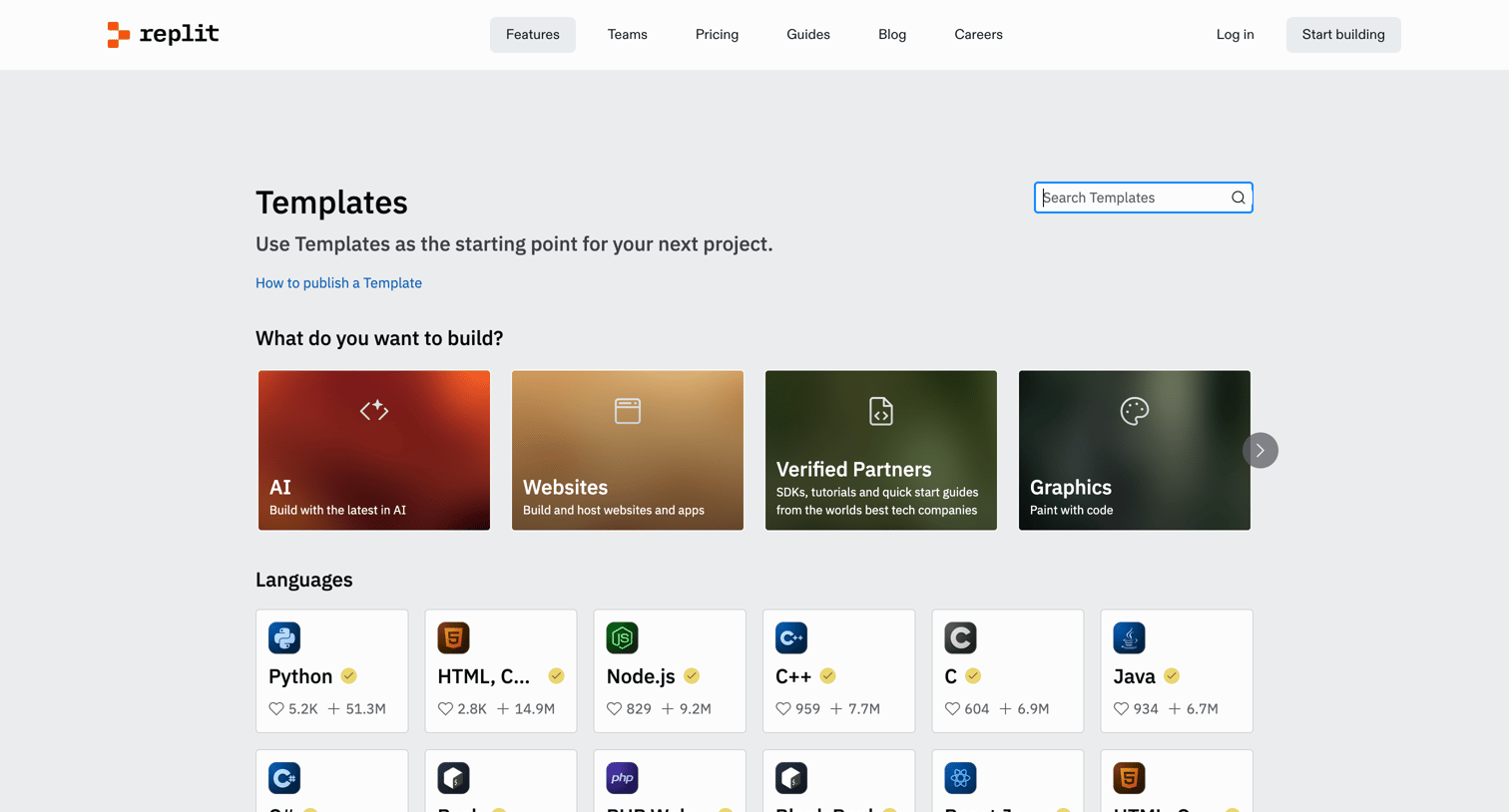Image resolution: width=1509 pixels, height=812 pixels.
Task: Click the verified badge next to Node.js
Action: [692, 675]
